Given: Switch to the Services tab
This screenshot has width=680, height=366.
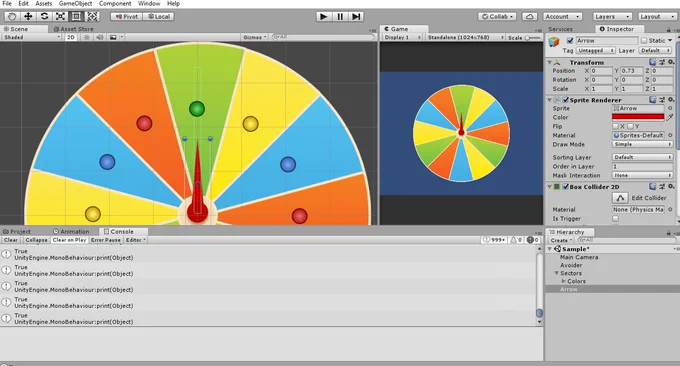Looking at the screenshot, I should click(x=560, y=29).
